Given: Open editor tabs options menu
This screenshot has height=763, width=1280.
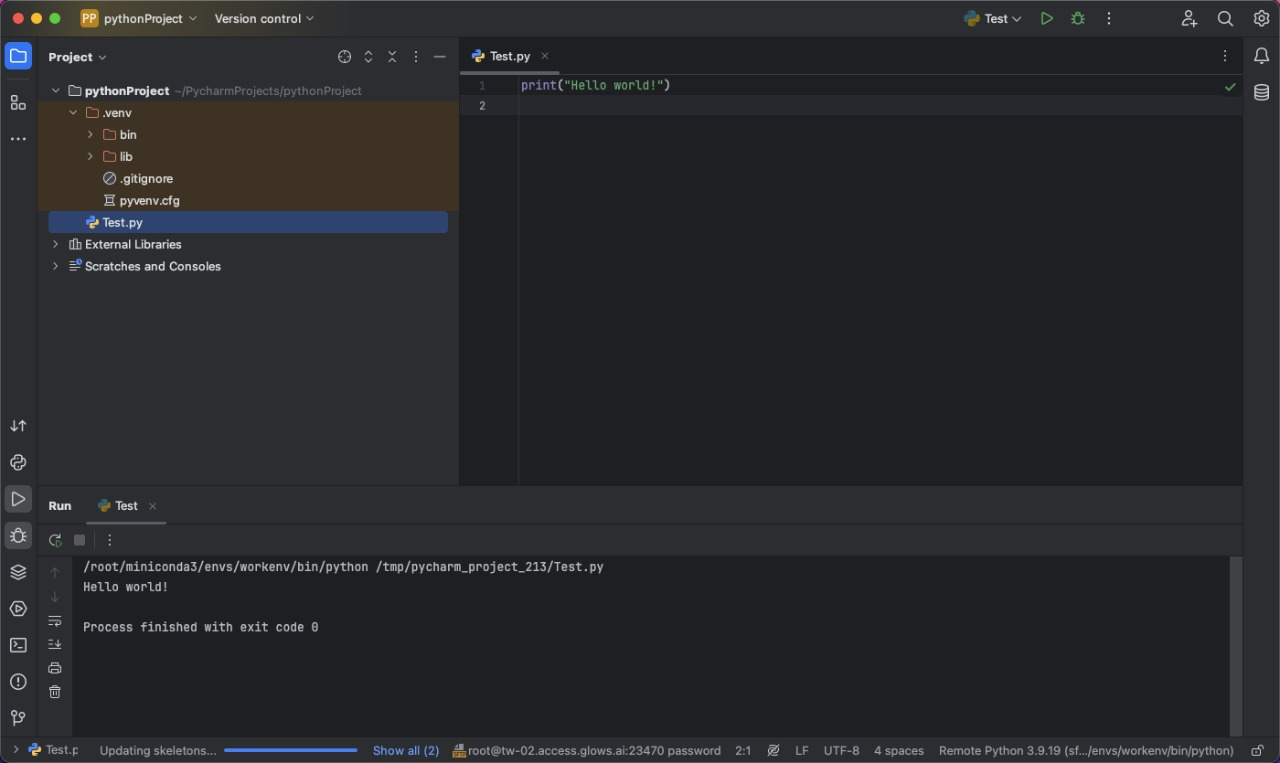Looking at the screenshot, I should (x=1225, y=56).
